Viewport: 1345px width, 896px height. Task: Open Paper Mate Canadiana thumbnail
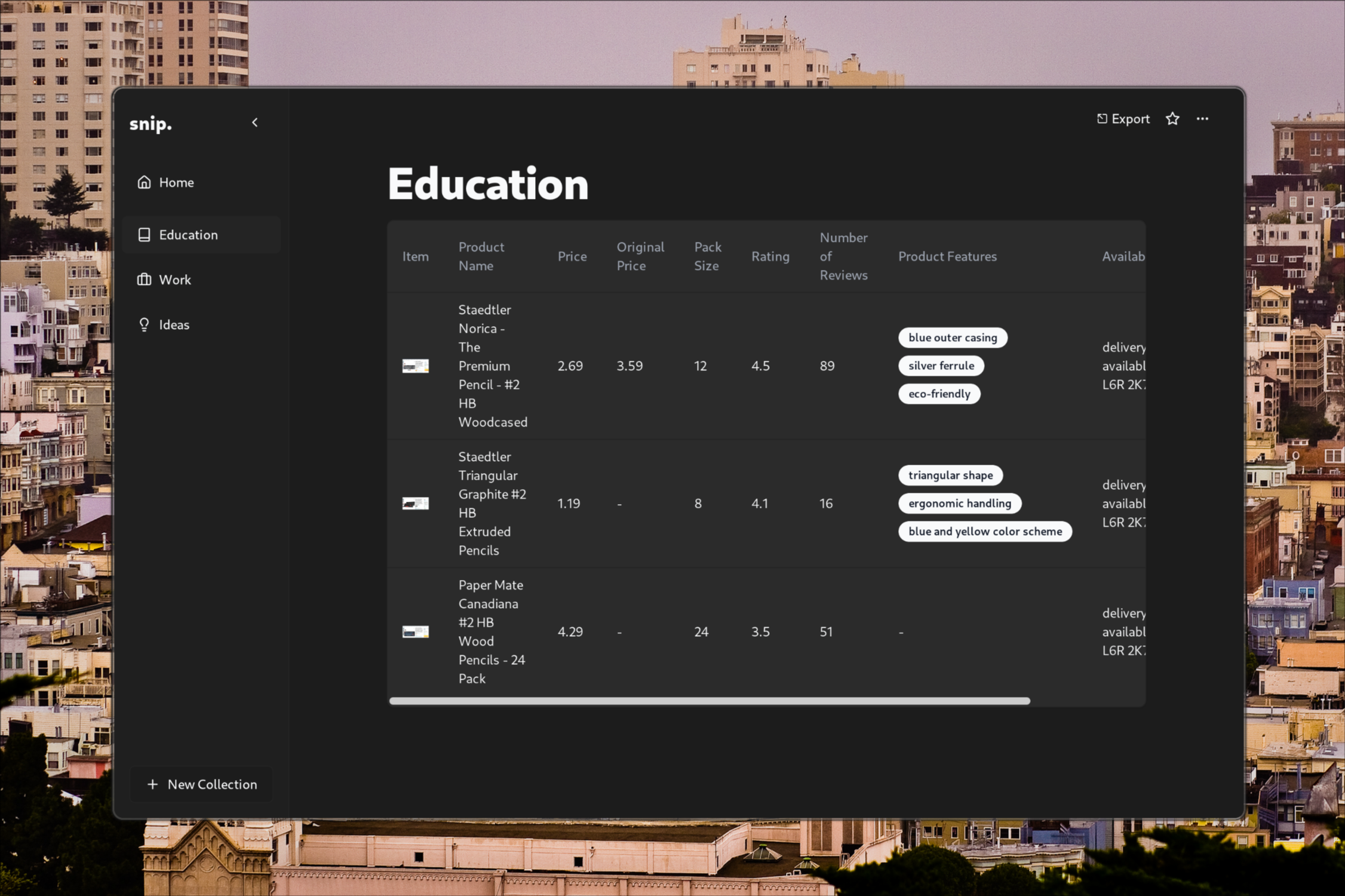(415, 631)
